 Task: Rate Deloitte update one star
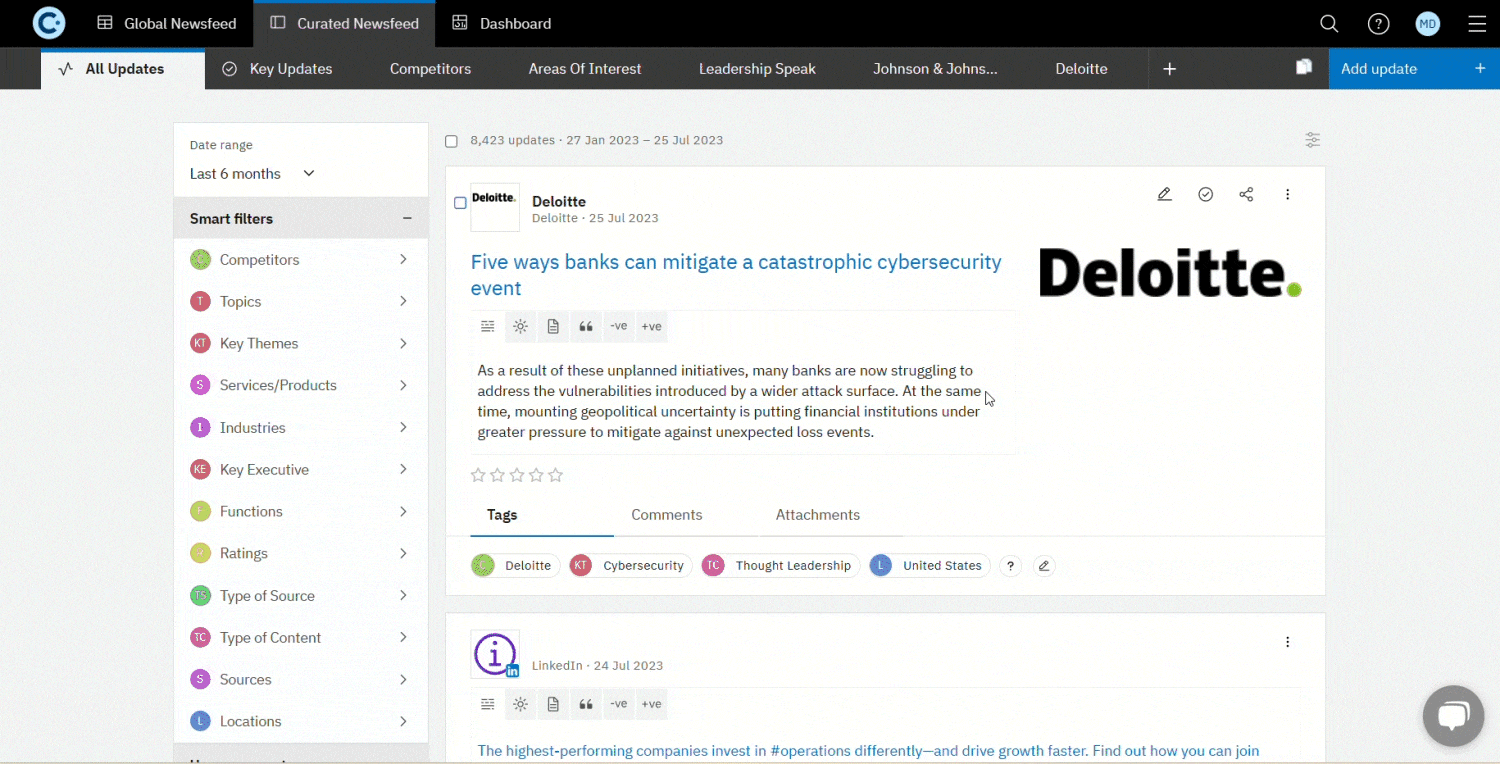[478, 475]
